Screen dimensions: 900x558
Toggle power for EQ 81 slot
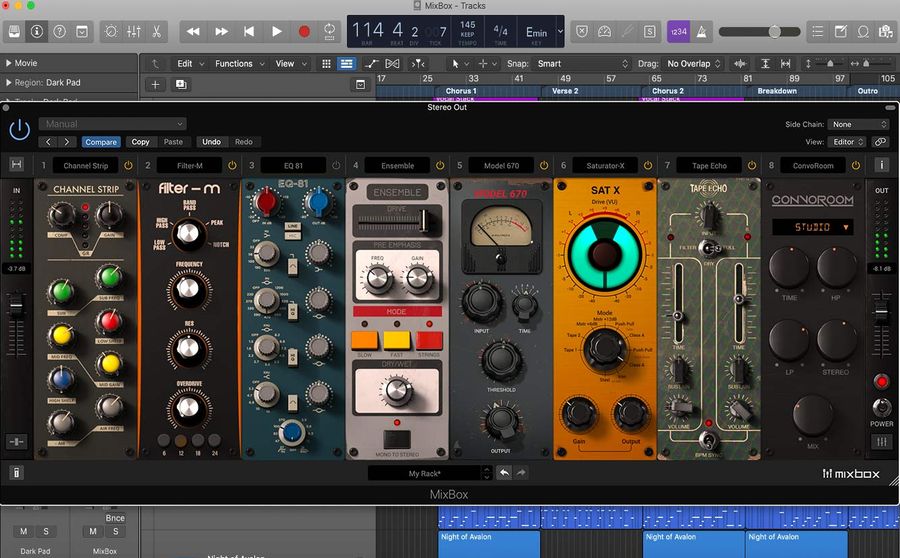coord(336,165)
